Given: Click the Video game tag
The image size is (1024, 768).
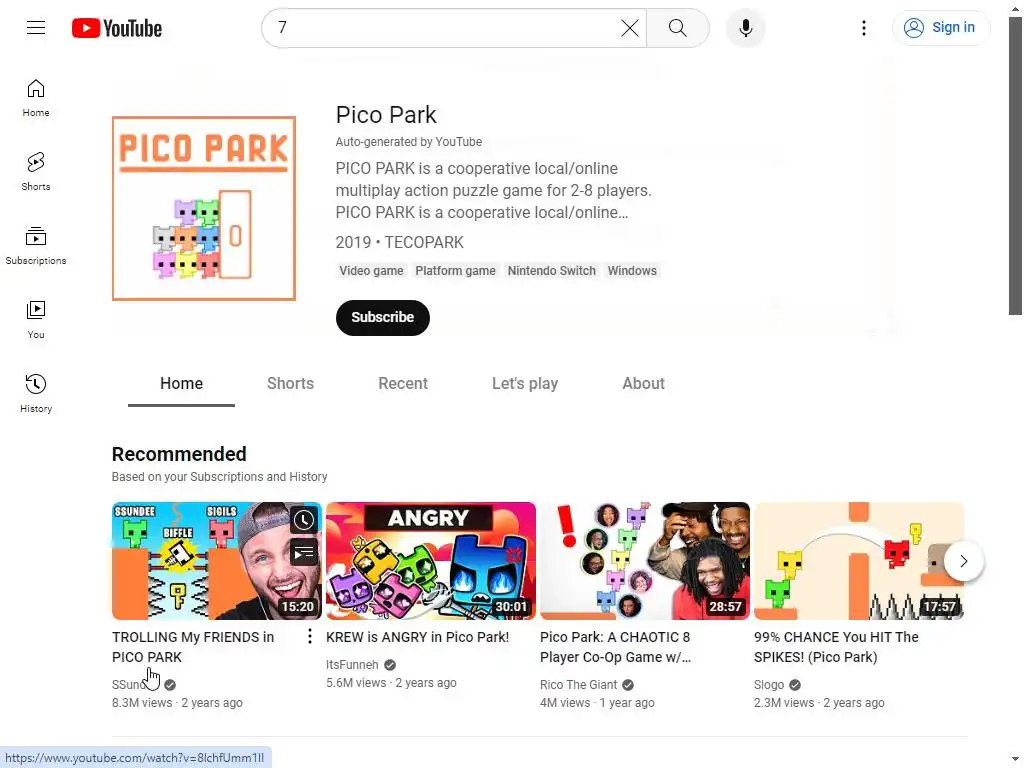Looking at the screenshot, I should click(x=371, y=270).
